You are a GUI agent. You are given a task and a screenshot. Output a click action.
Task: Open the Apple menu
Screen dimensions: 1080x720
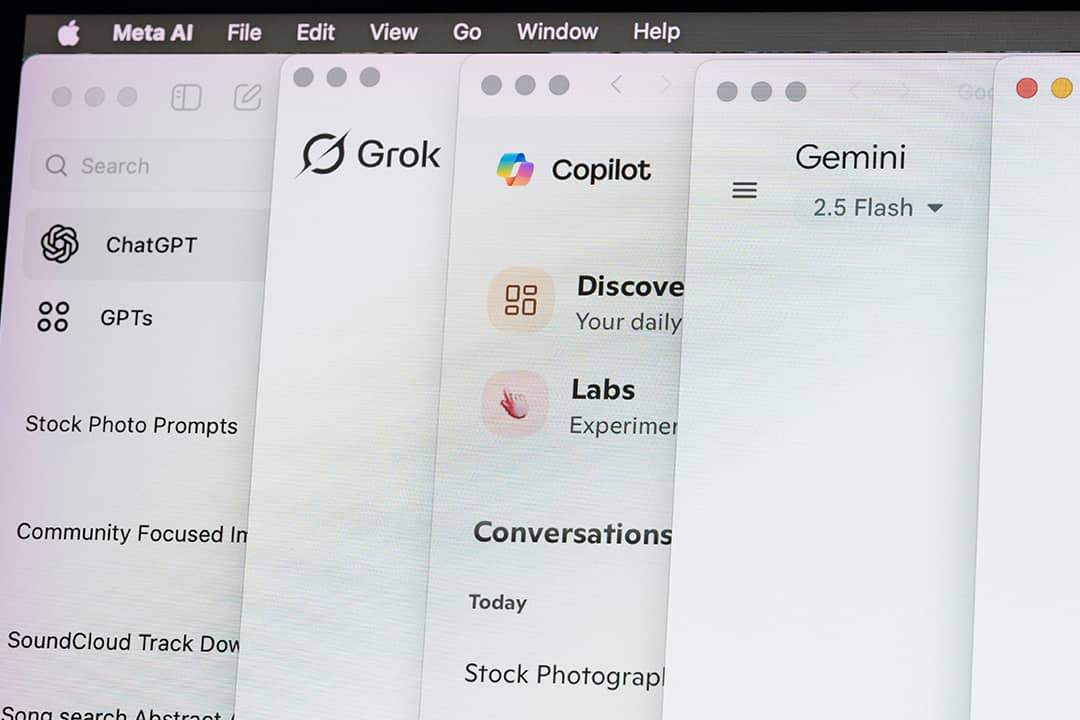click(x=68, y=33)
